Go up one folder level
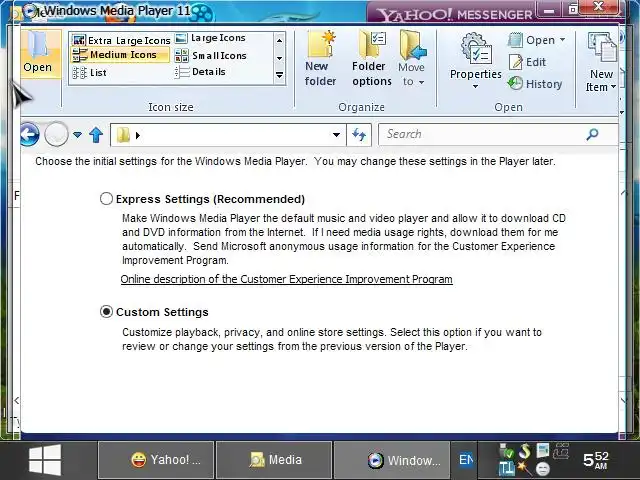 pyautogui.click(x=96, y=135)
